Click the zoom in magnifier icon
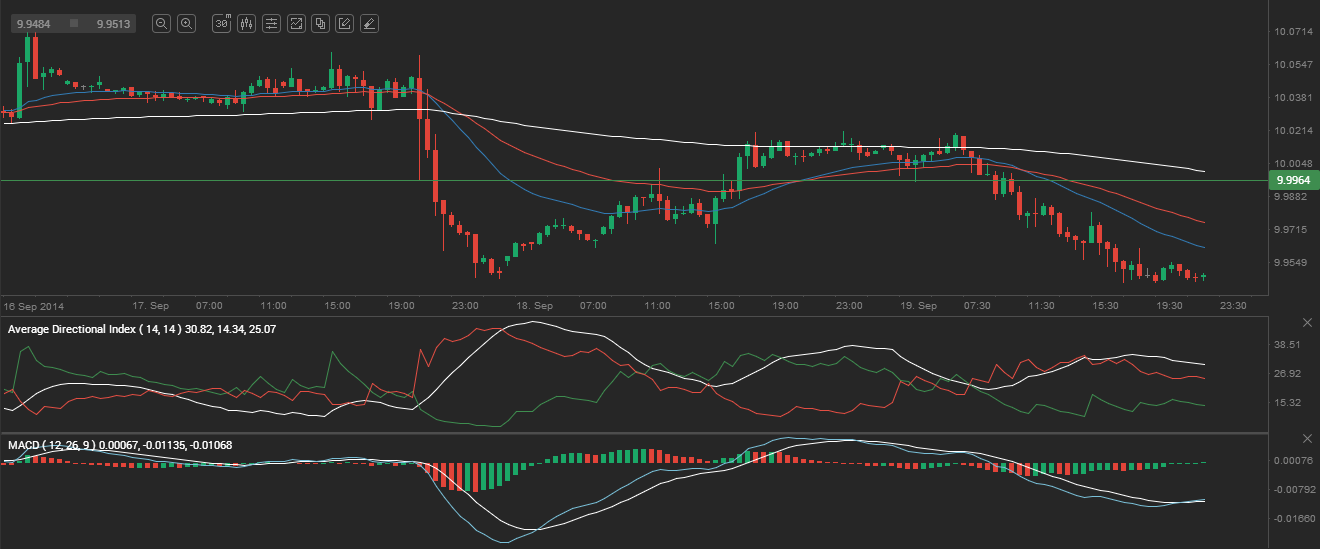 point(186,23)
